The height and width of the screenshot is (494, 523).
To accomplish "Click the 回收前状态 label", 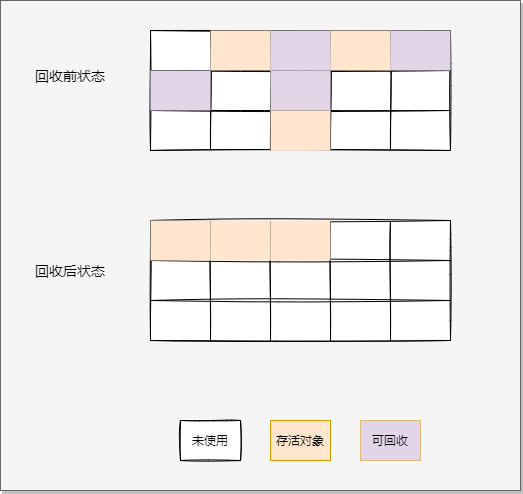I will pos(70,76).
